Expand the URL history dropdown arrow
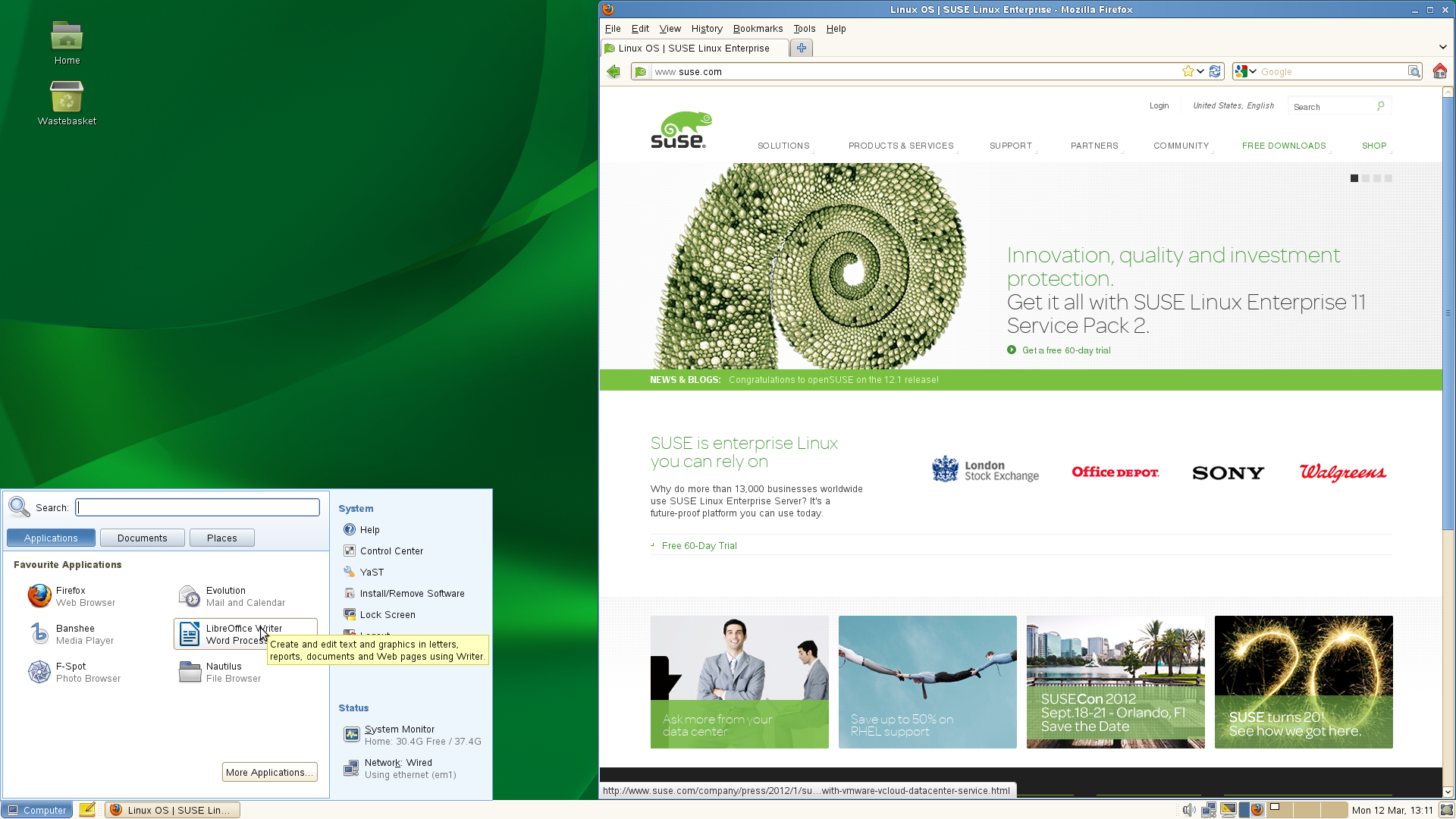Viewport: 1456px width, 819px height. click(x=1200, y=71)
